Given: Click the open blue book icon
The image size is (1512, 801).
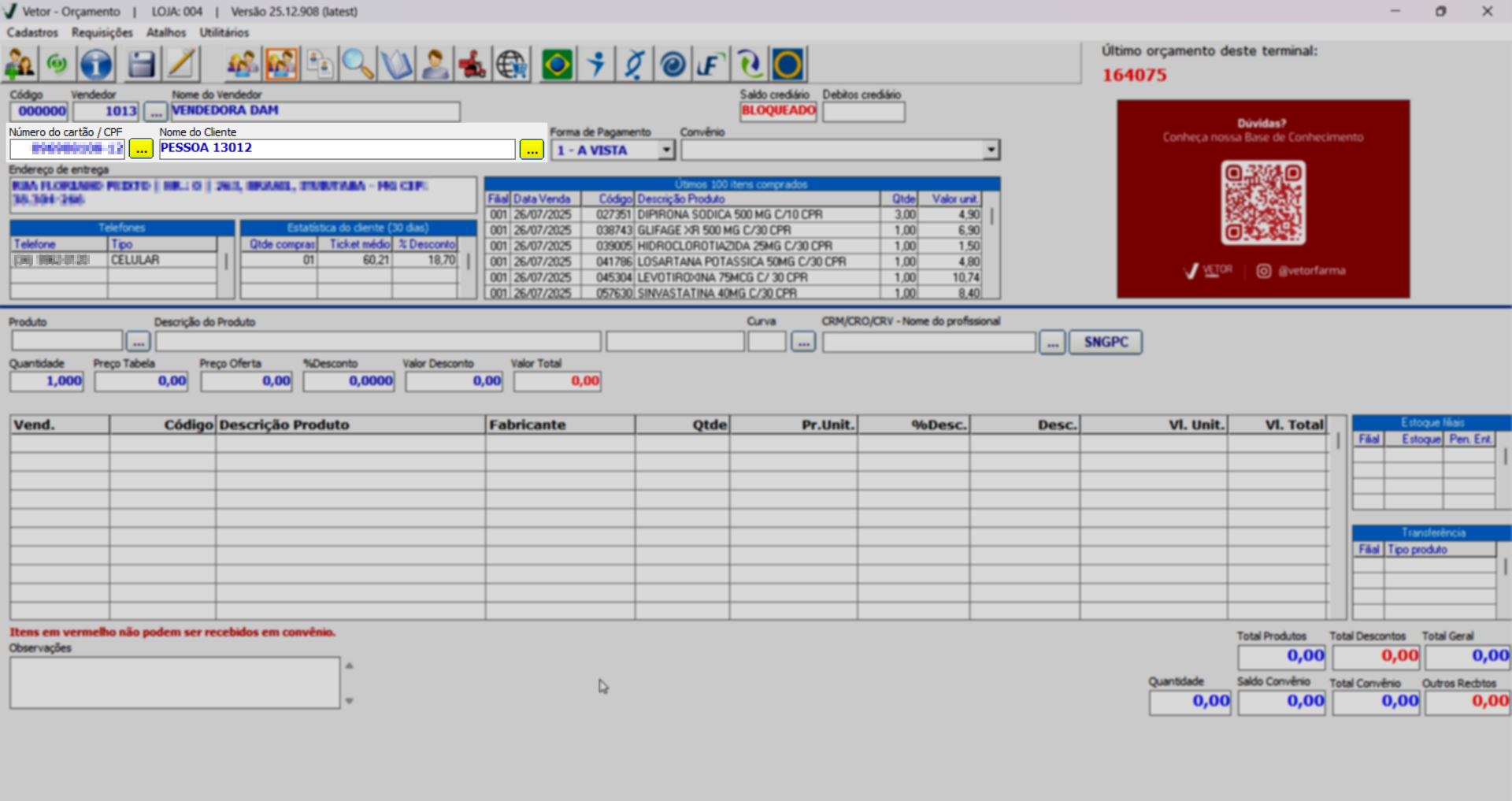Looking at the screenshot, I should pyautogui.click(x=396, y=65).
